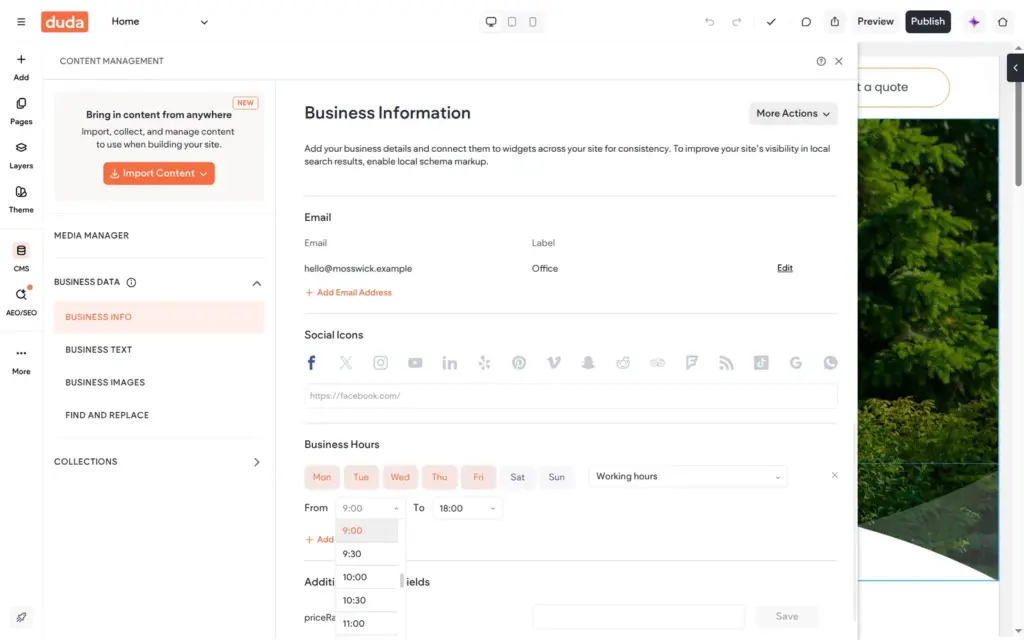The image size is (1024, 640).
Task: Click the share icon in the top bar
Action: (835, 22)
